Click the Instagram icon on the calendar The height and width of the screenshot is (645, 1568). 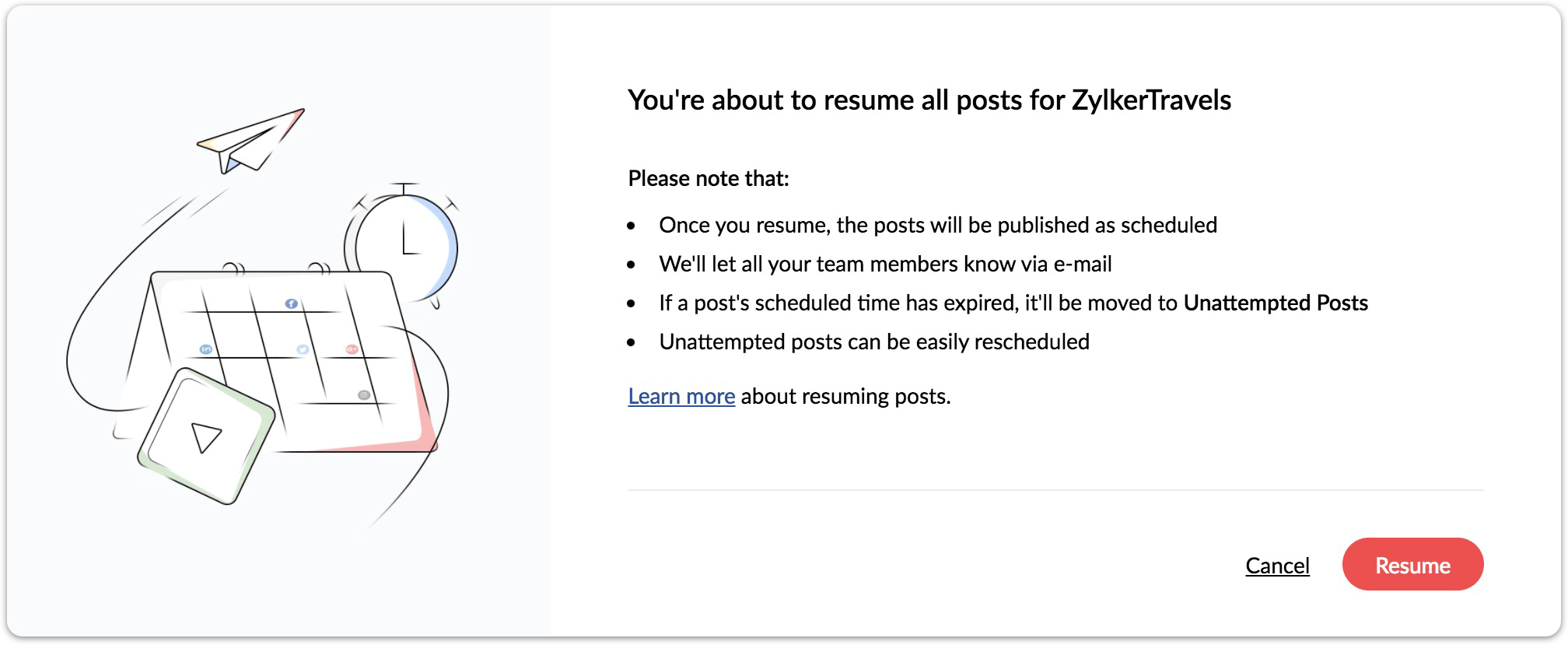tap(363, 395)
